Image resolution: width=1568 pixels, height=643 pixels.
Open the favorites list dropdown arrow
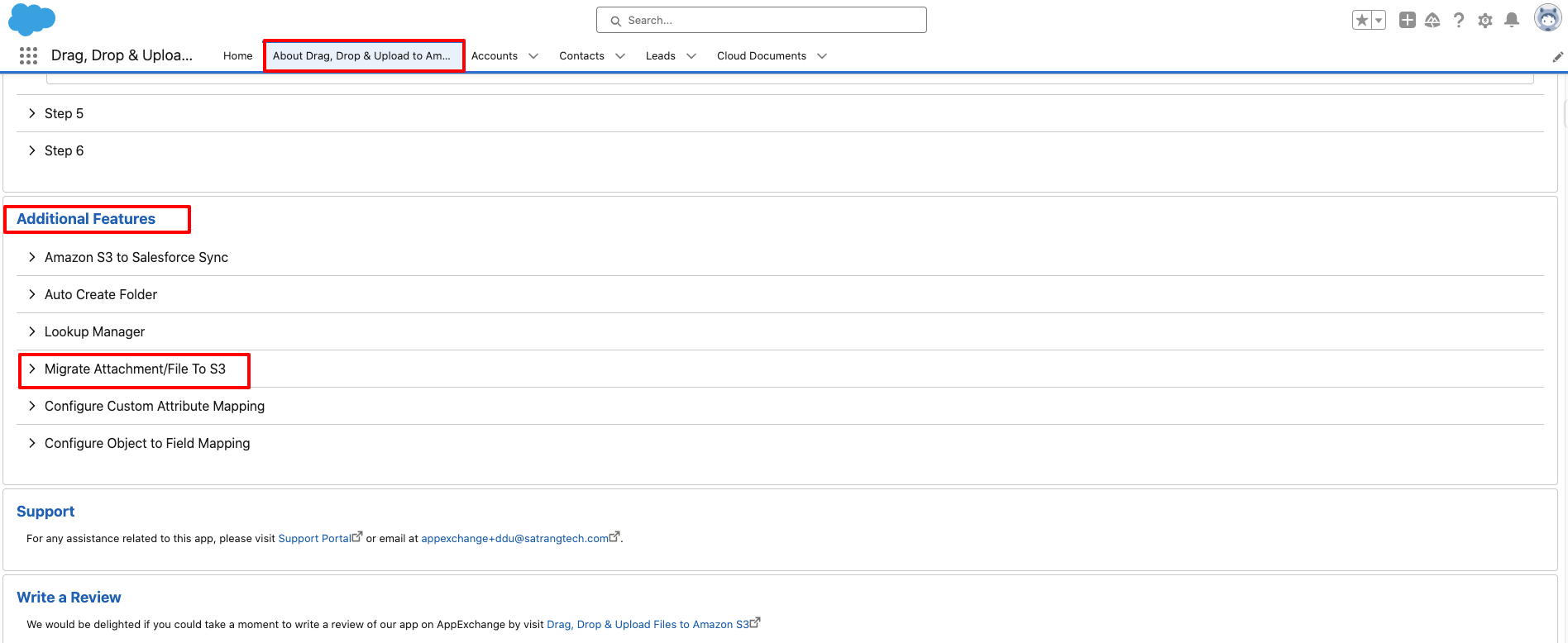coord(1379,20)
